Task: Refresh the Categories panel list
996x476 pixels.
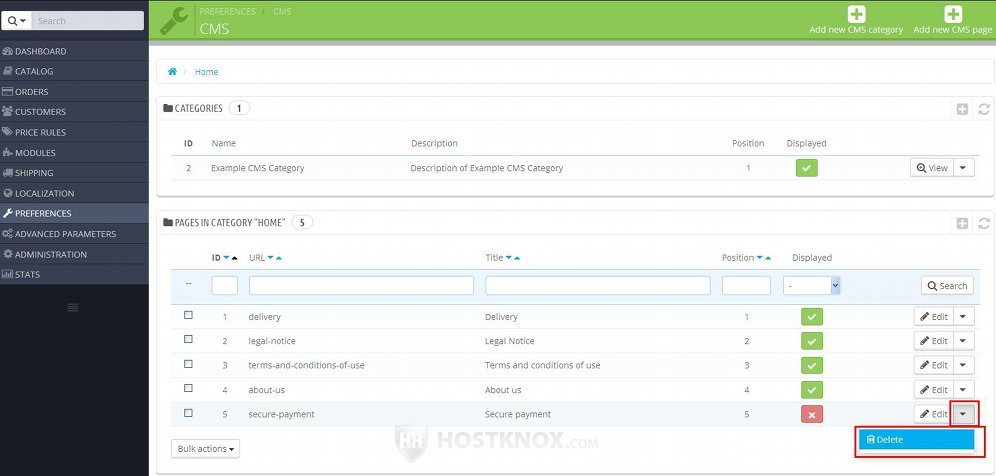Action: (x=984, y=109)
